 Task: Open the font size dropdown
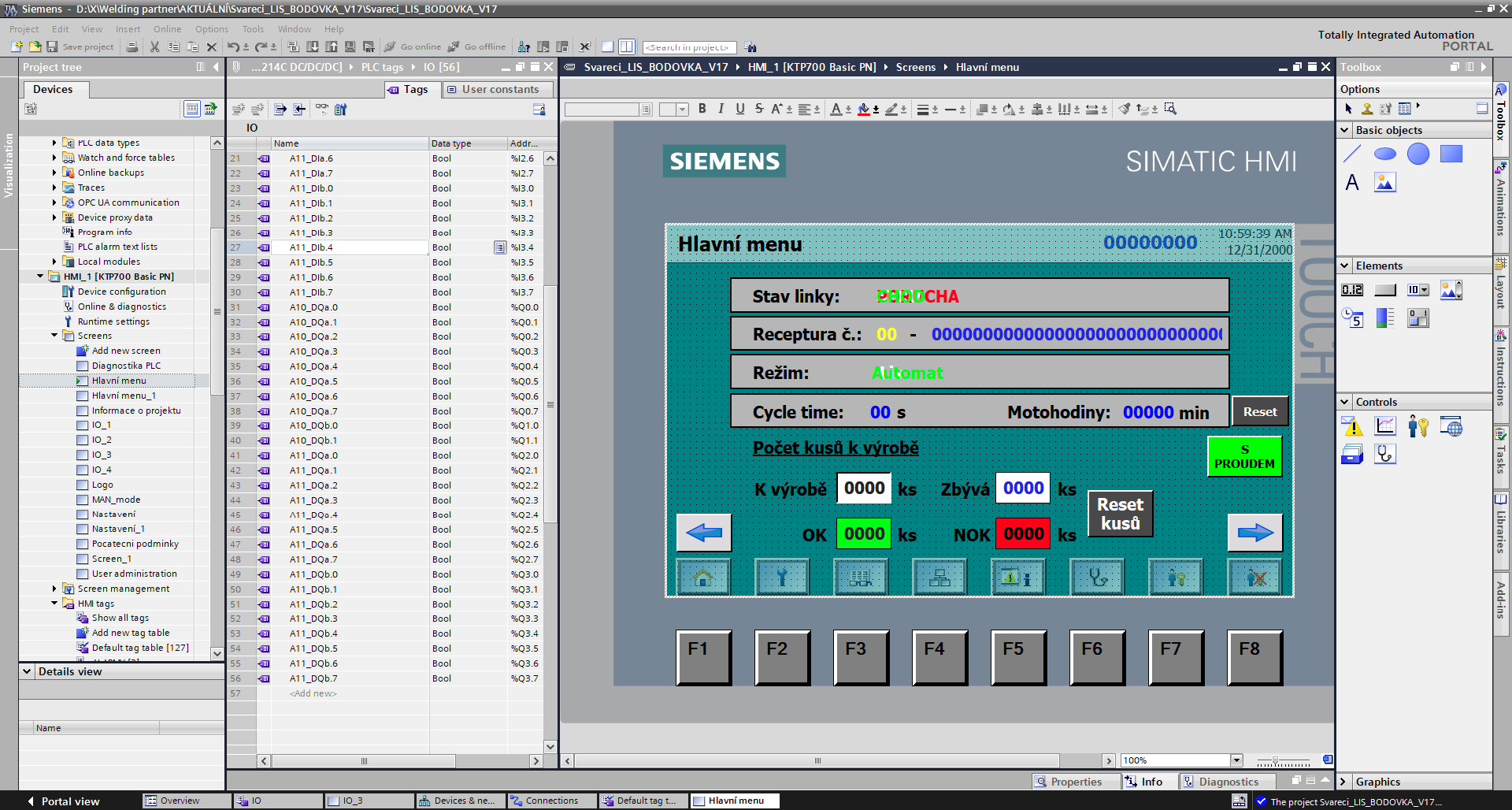[683, 110]
